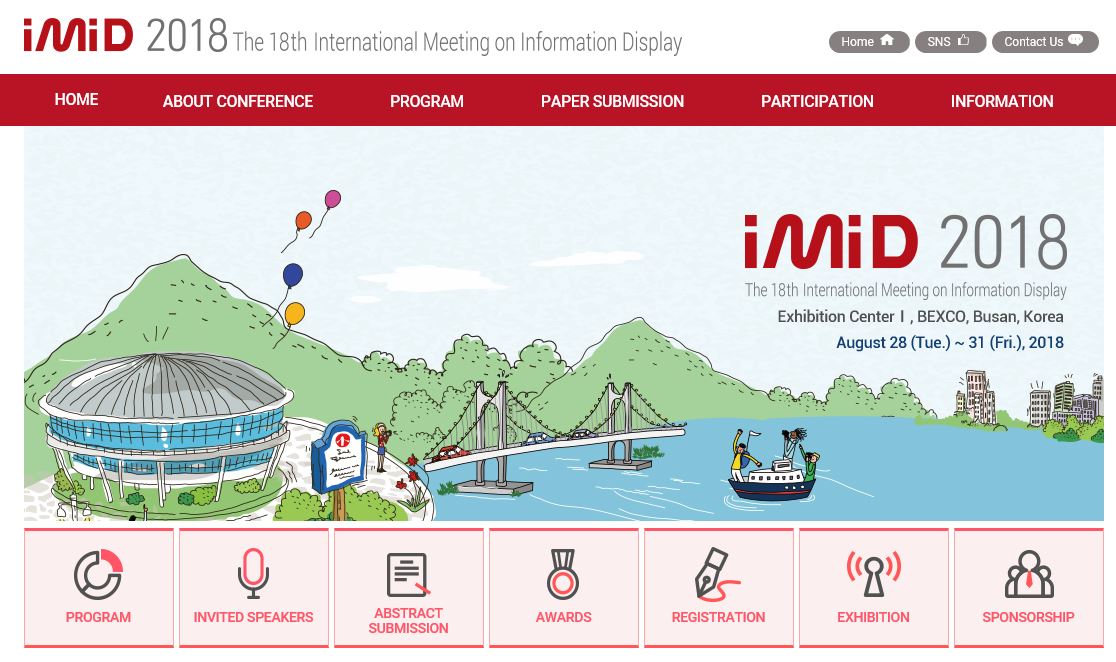The width and height of the screenshot is (1116, 662).
Task: Open the PAPER SUBMISSION menu
Action: click(x=612, y=101)
